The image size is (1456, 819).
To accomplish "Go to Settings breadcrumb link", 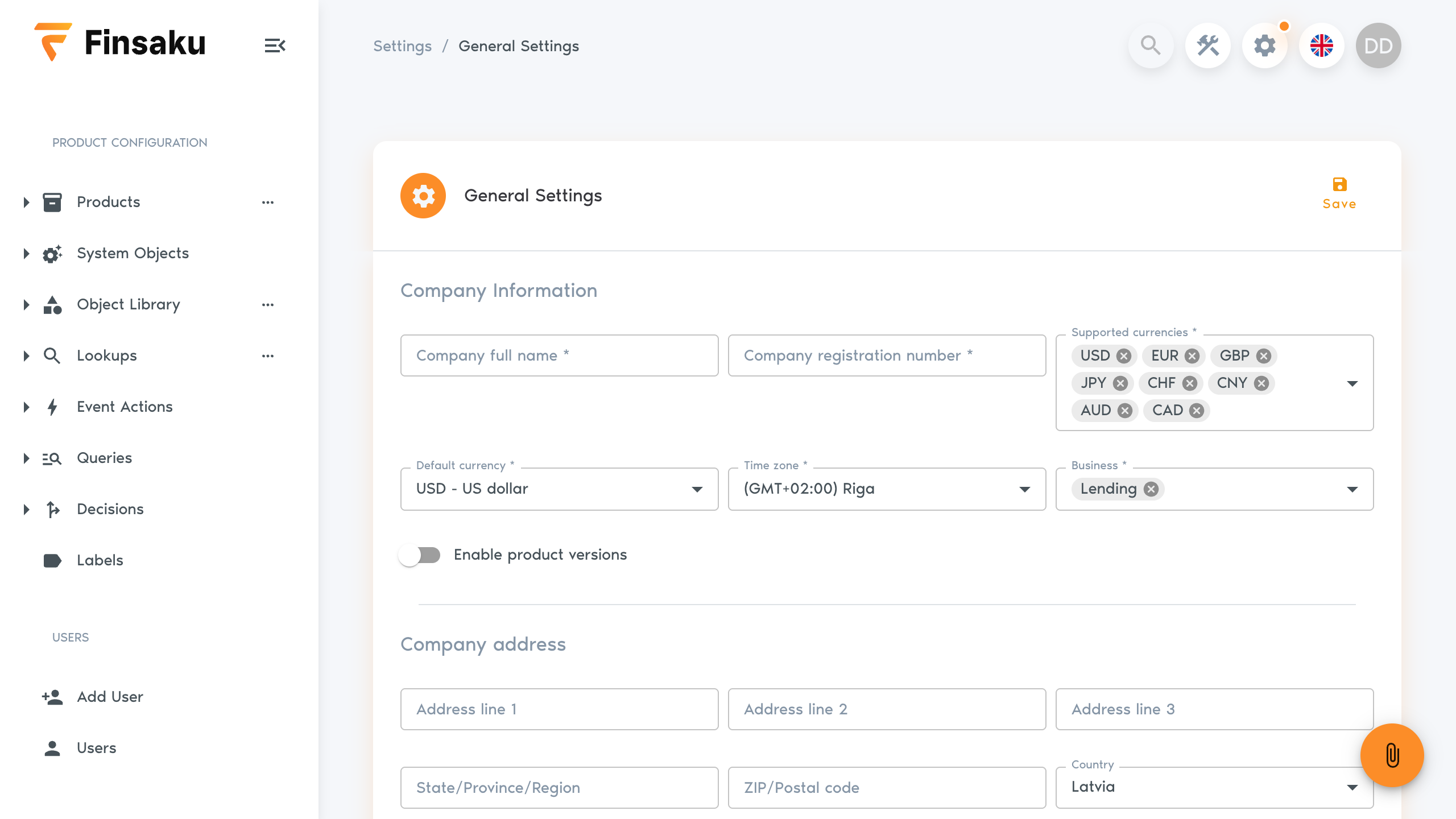I will click(402, 46).
